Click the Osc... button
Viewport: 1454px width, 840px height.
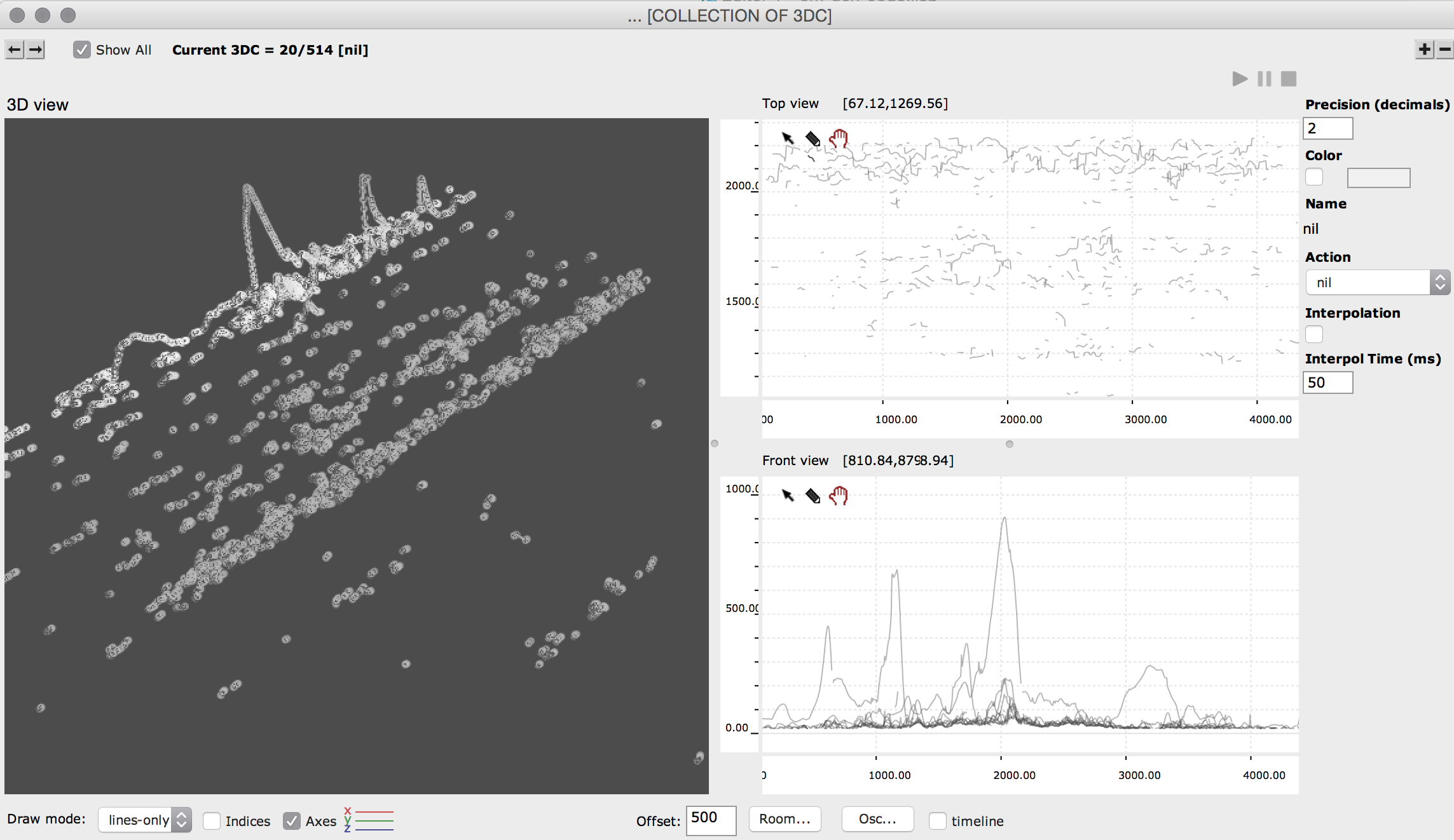pyautogui.click(x=877, y=819)
